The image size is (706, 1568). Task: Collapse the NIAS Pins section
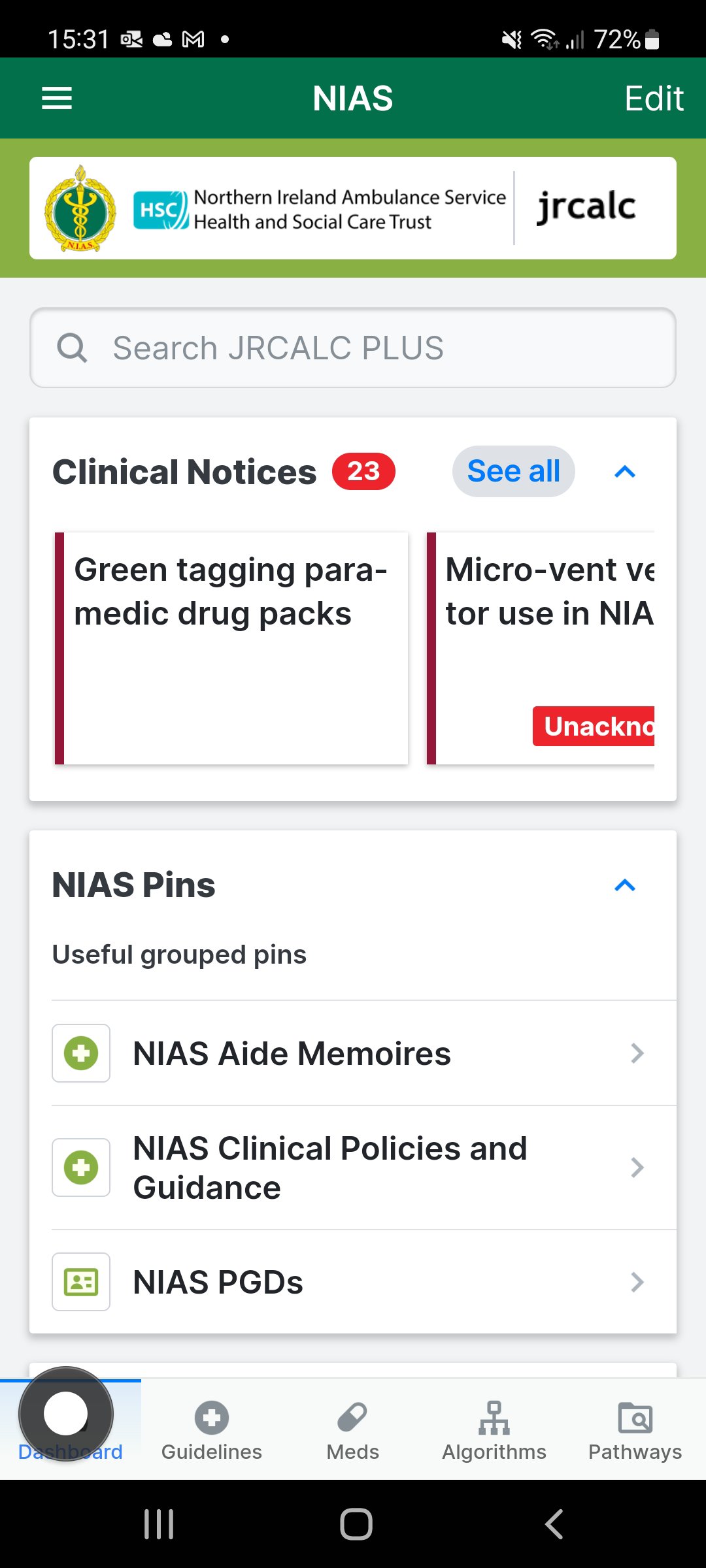click(x=625, y=885)
